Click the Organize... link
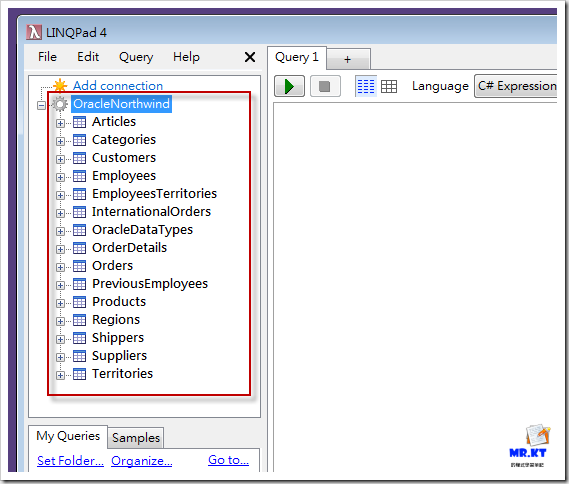Screen dimensions: 569x484 coord(142,461)
